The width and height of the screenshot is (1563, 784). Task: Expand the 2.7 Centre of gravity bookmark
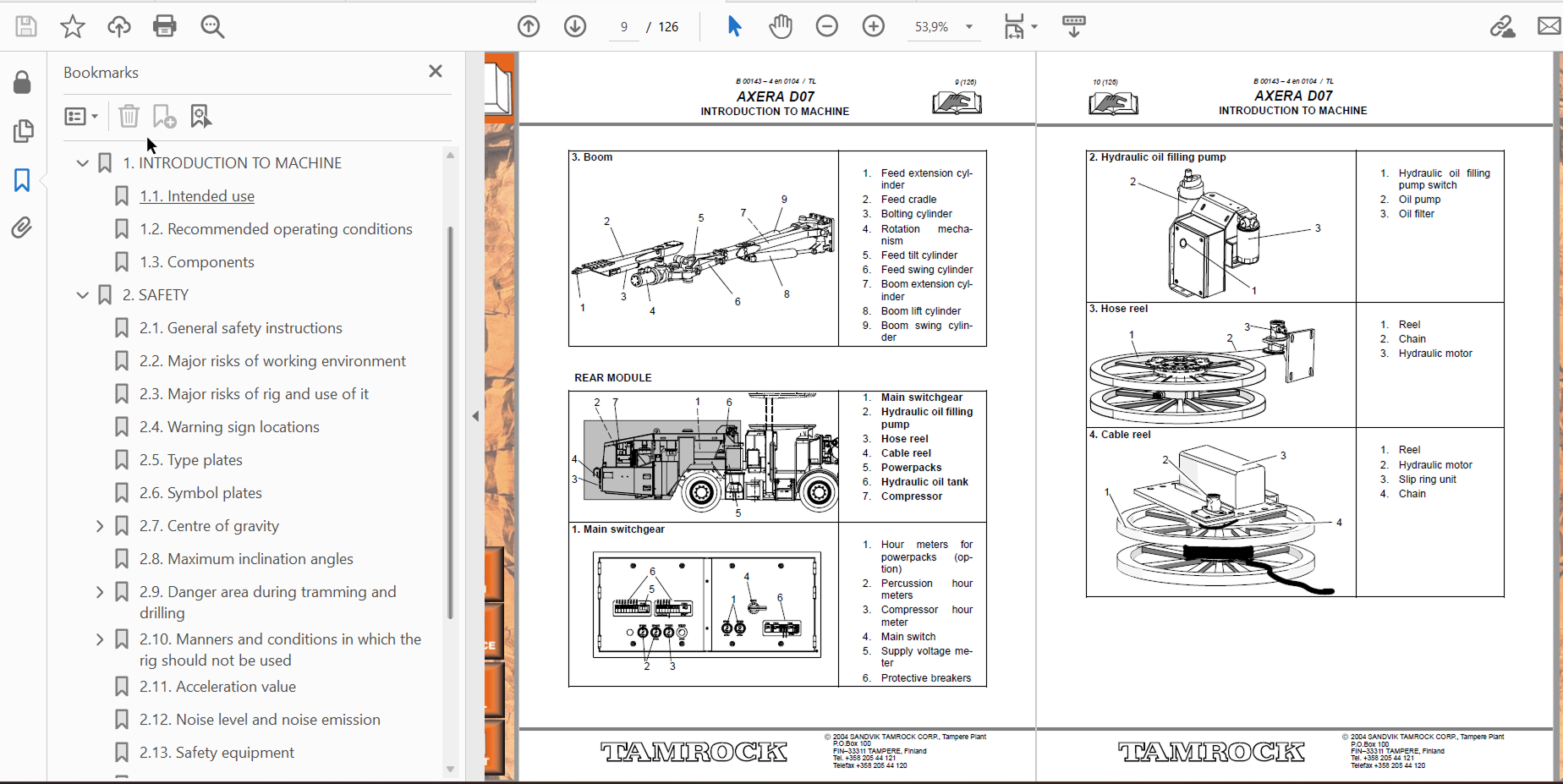[x=100, y=526]
